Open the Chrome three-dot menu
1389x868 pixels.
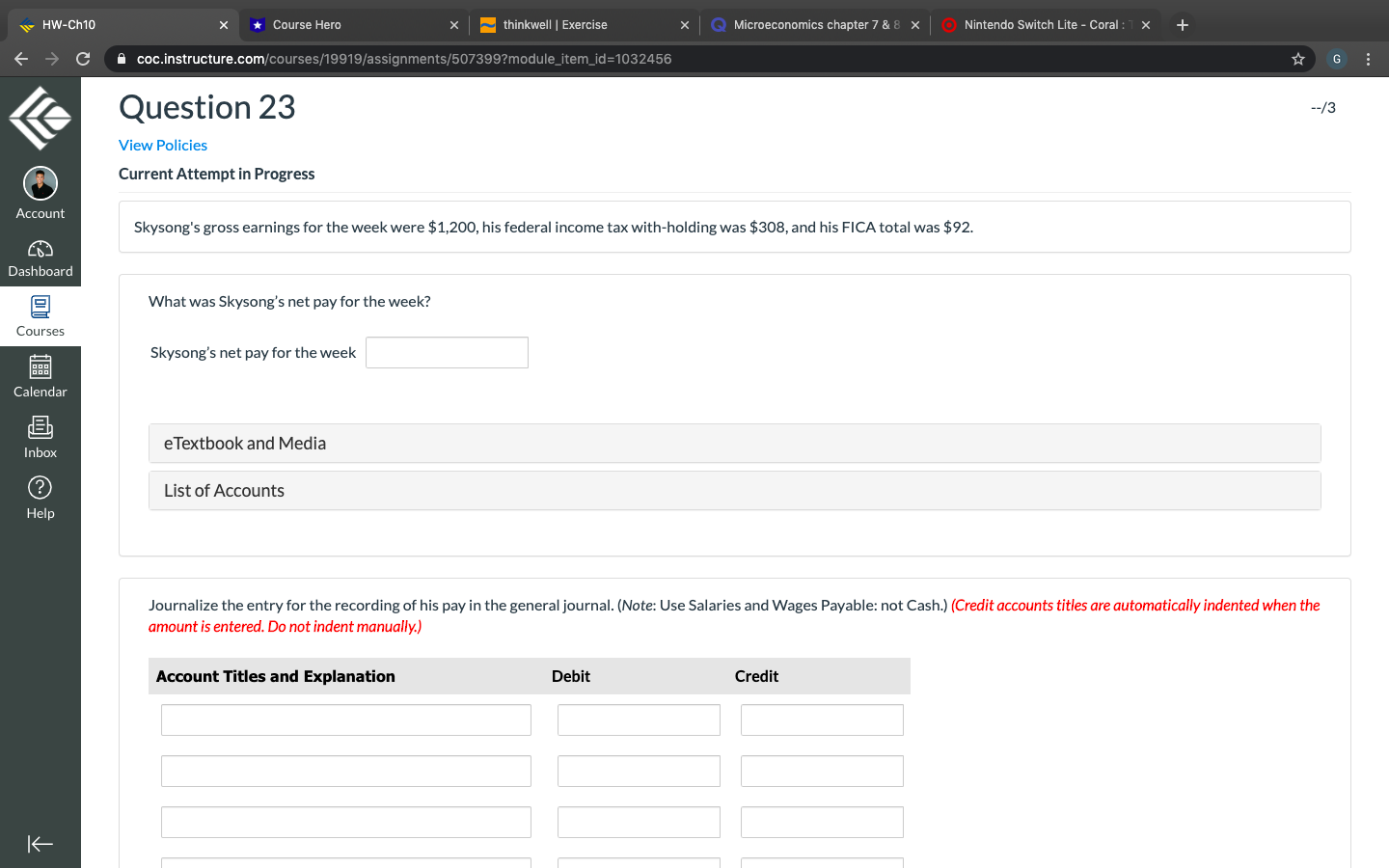coord(1368,59)
